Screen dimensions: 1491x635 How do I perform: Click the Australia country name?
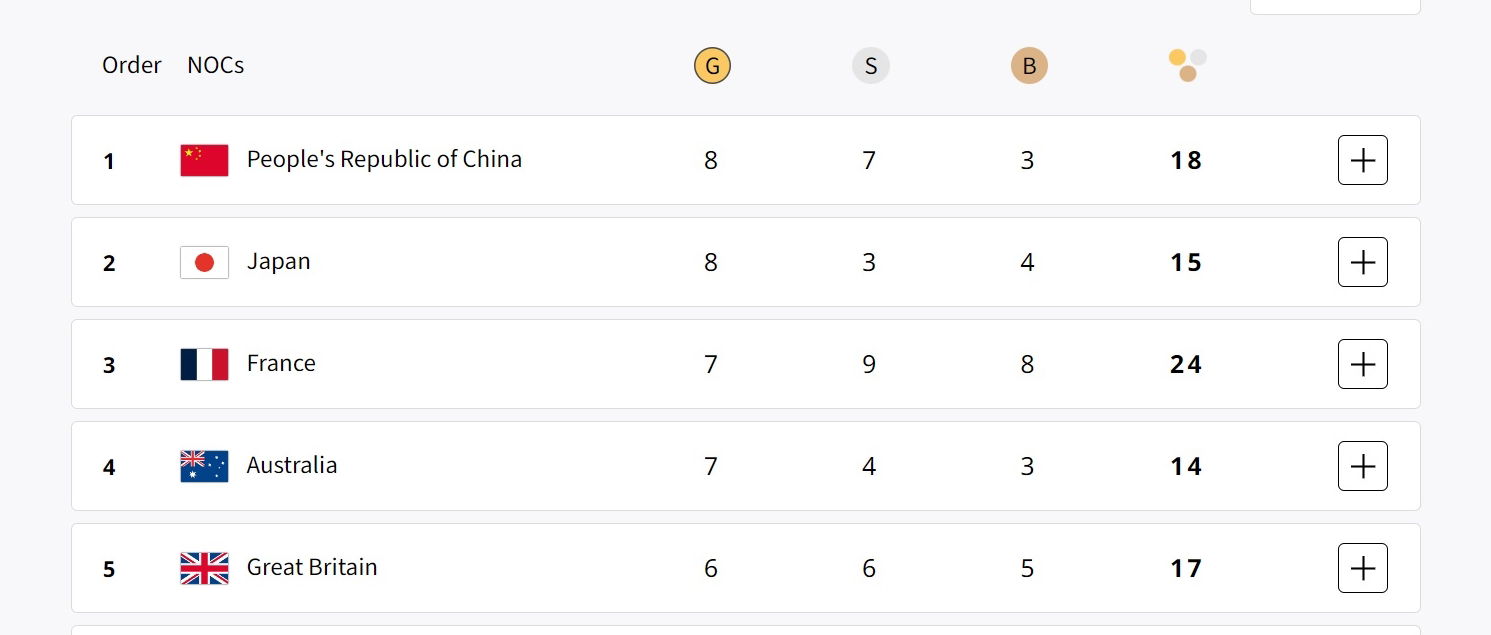coord(292,465)
